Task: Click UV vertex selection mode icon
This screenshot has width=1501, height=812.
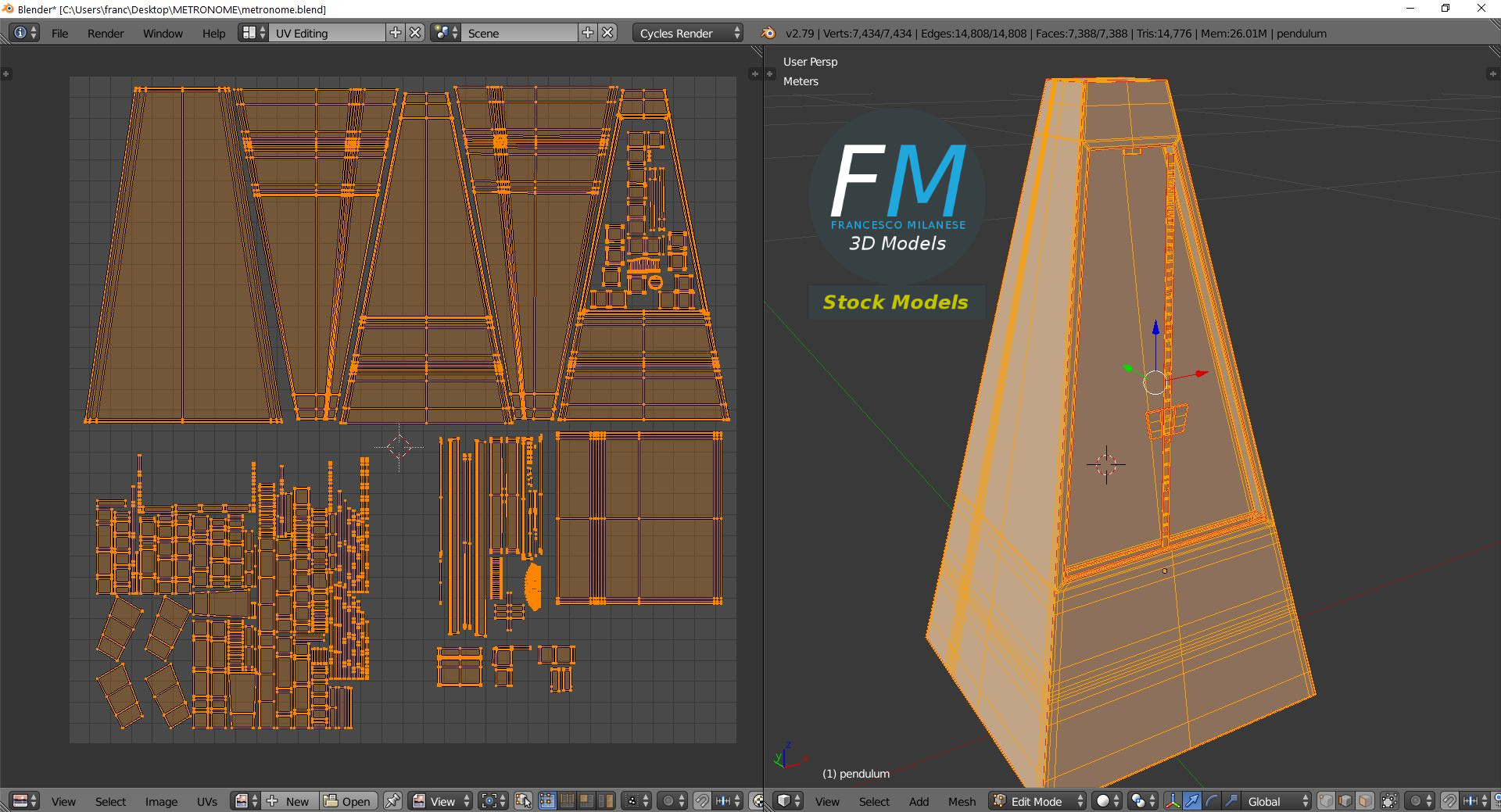Action: coord(546,801)
